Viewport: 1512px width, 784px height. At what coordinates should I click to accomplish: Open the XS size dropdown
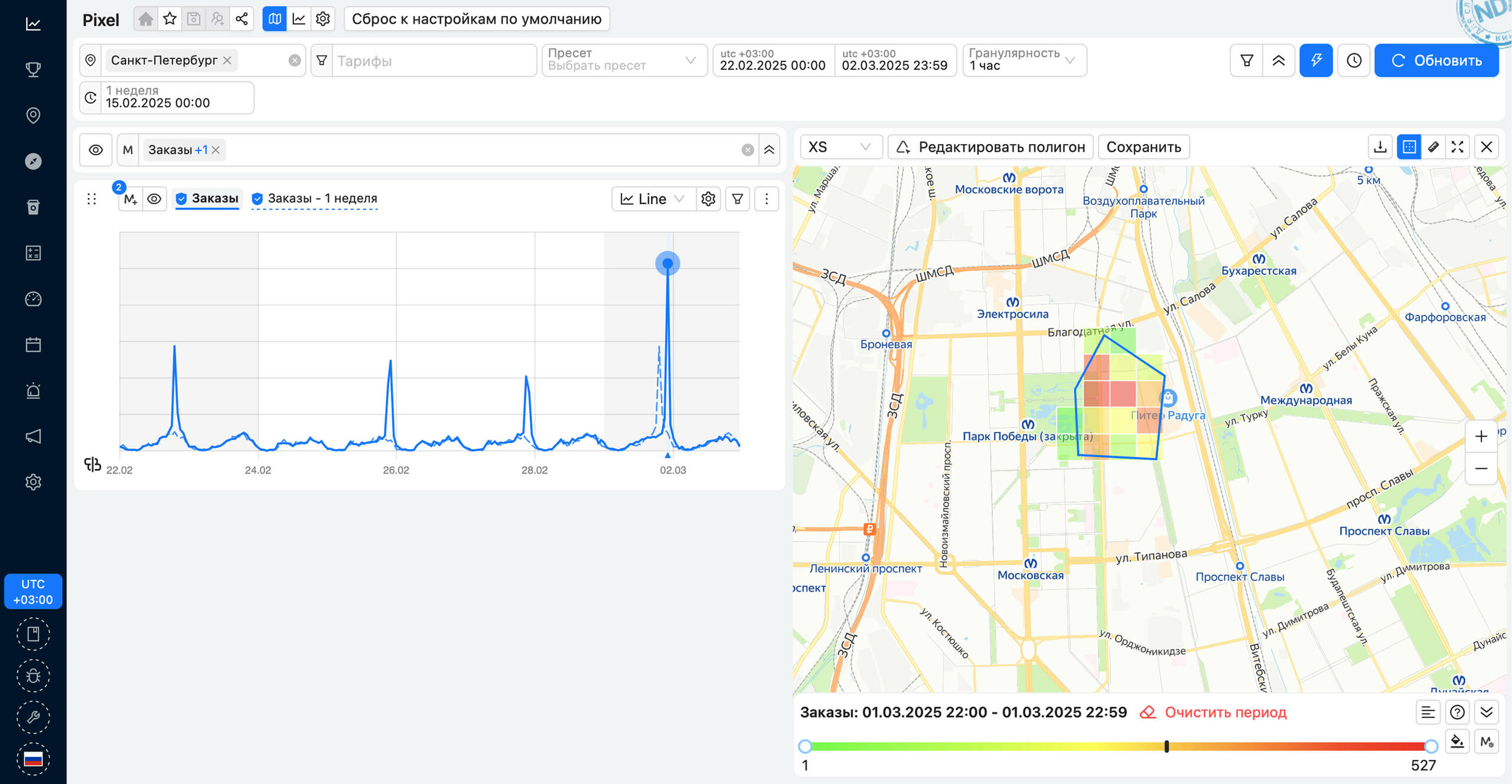[x=840, y=147]
